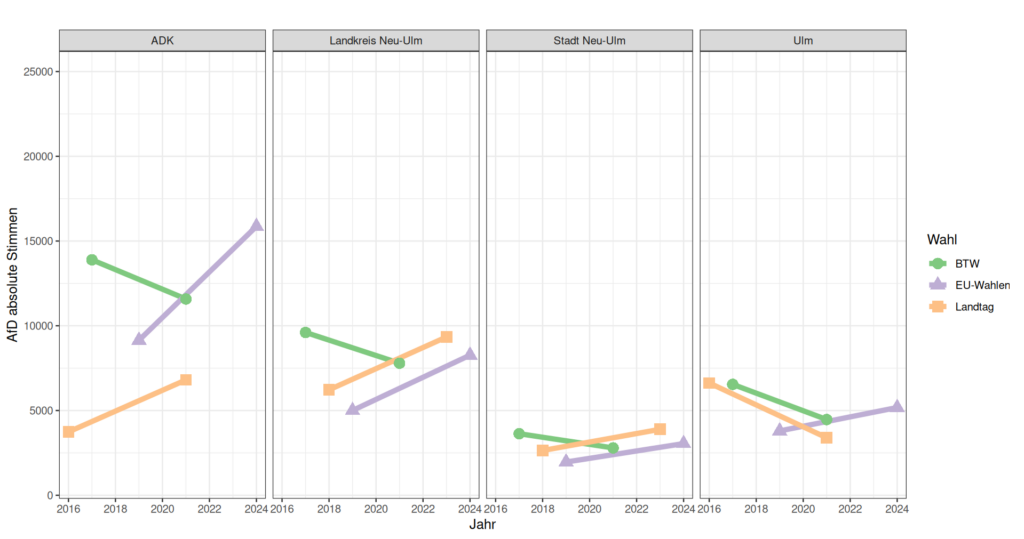Select the Landkreis Neu-Ulm panel title
This screenshot has height=539, width=1024.
click(376, 41)
